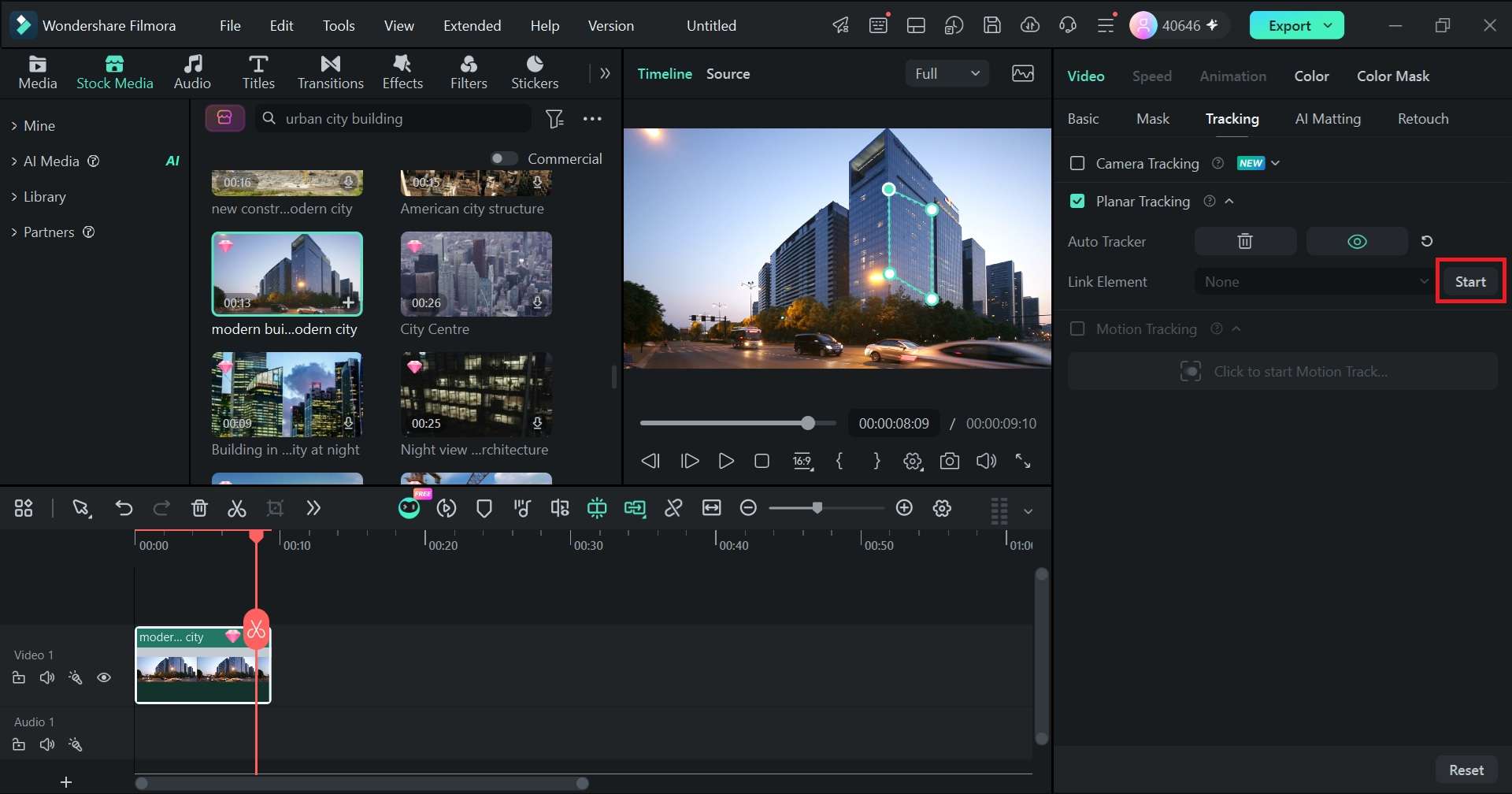This screenshot has width=1512, height=794.
Task: Open the Effects panel
Action: pyautogui.click(x=402, y=72)
